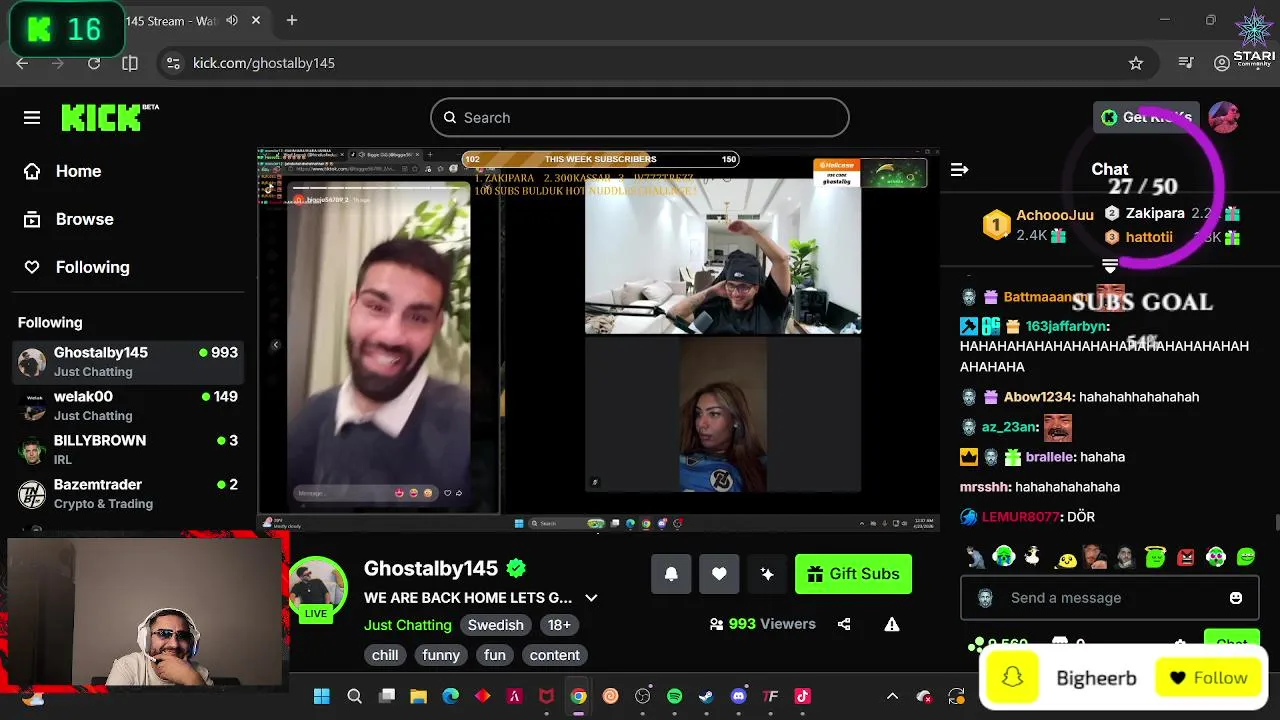Click the green Gift Subs button
The width and height of the screenshot is (1280, 720).
[x=853, y=574]
